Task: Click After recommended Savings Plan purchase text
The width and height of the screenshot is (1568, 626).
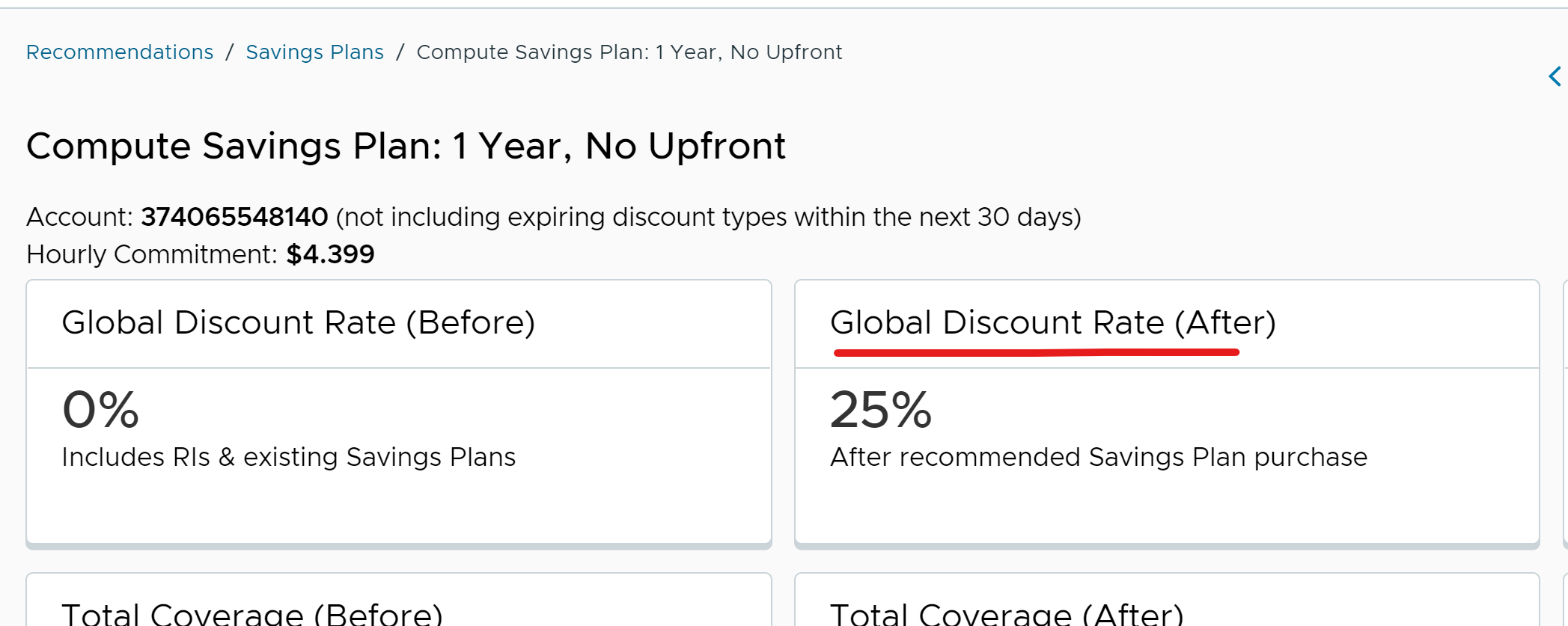Action: point(1098,457)
